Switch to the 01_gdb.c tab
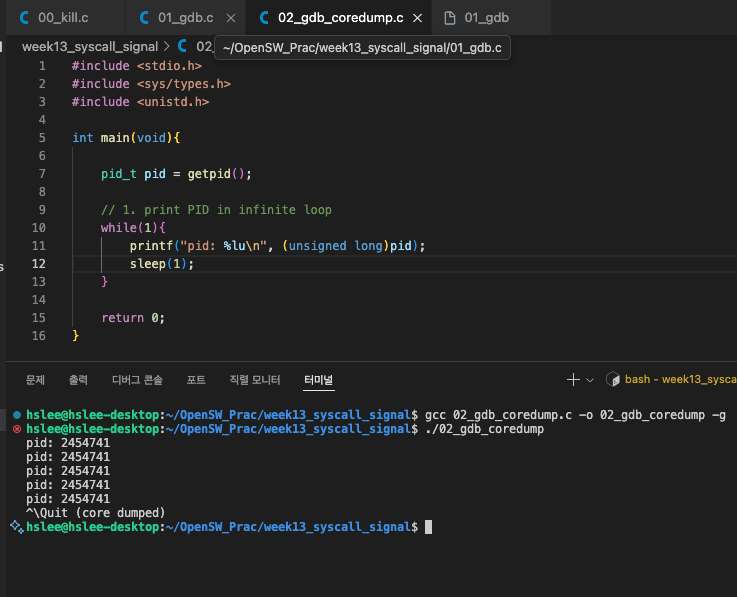Image resolution: width=737 pixels, height=597 pixels. tap(185, 18)
